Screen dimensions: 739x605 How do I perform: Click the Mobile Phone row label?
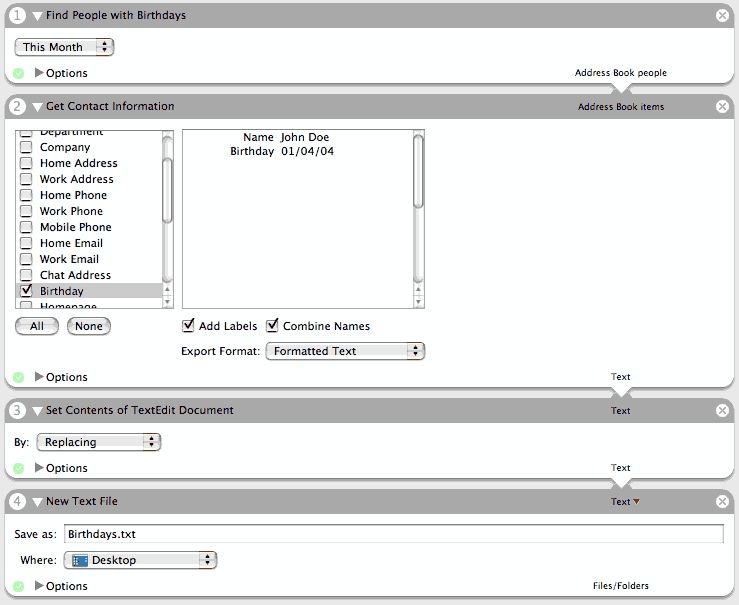coord(76,227)
